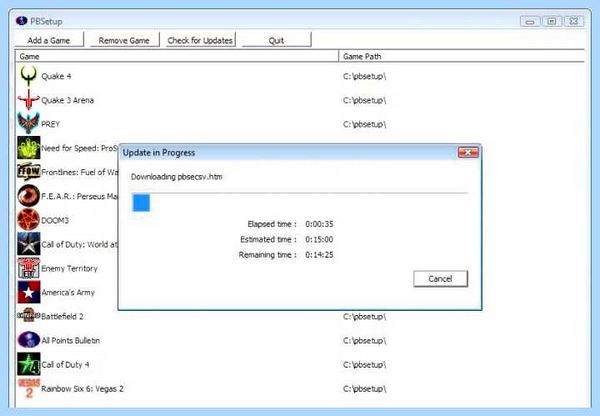Select the All Points Bulletin text
The height and width of the screenshot is (416, 600).
tap(70, 341)
